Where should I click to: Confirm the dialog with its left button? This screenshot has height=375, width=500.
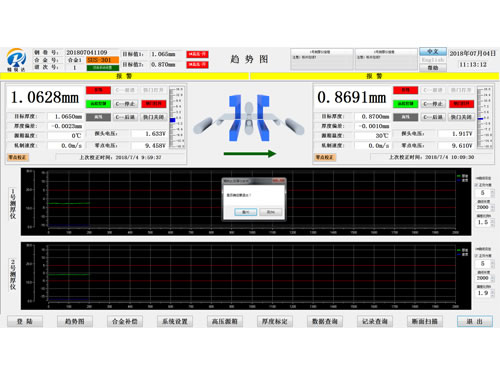[245, 212]
